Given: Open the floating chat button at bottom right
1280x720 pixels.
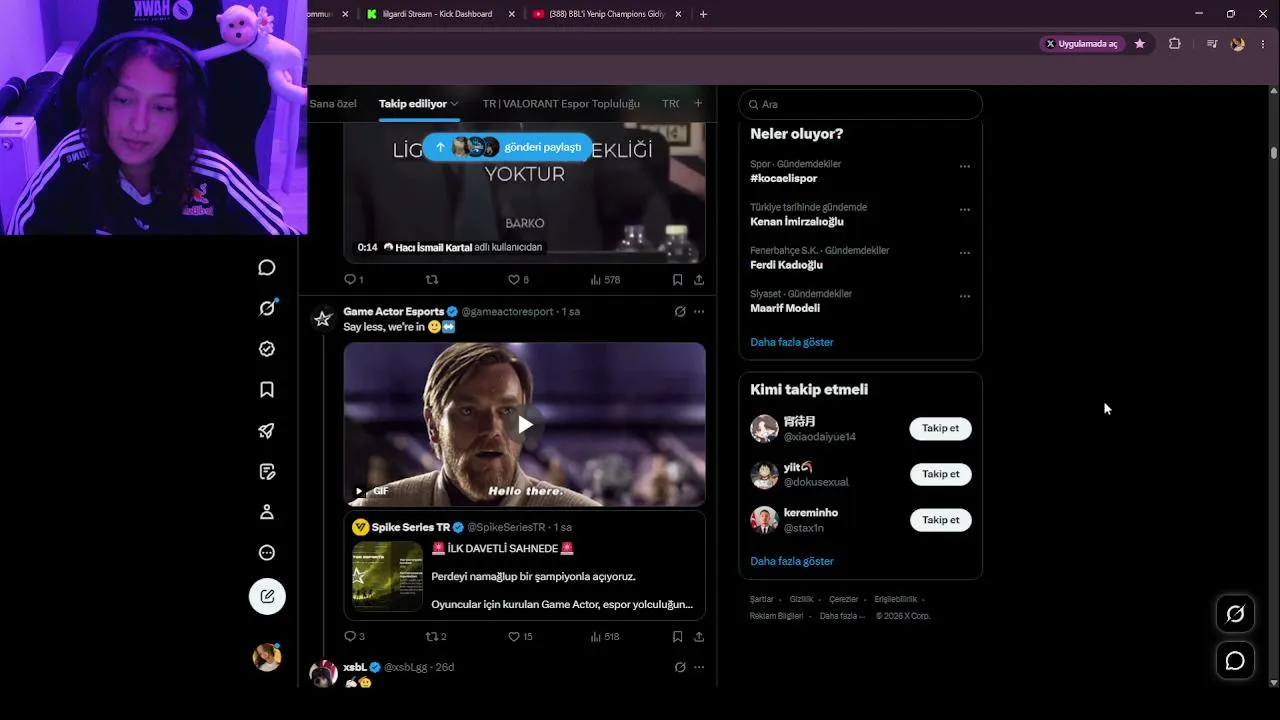Looking at the screenshot, I should click(x=1235, y=661).
